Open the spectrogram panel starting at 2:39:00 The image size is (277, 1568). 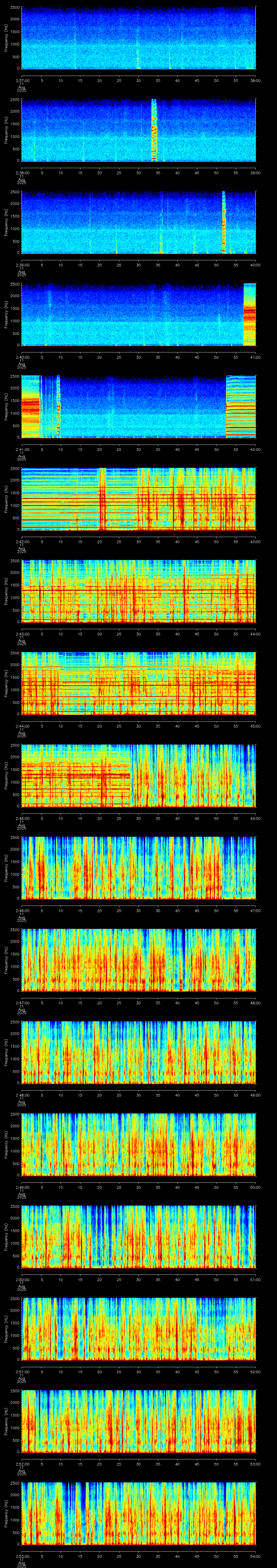pos(139,222)
